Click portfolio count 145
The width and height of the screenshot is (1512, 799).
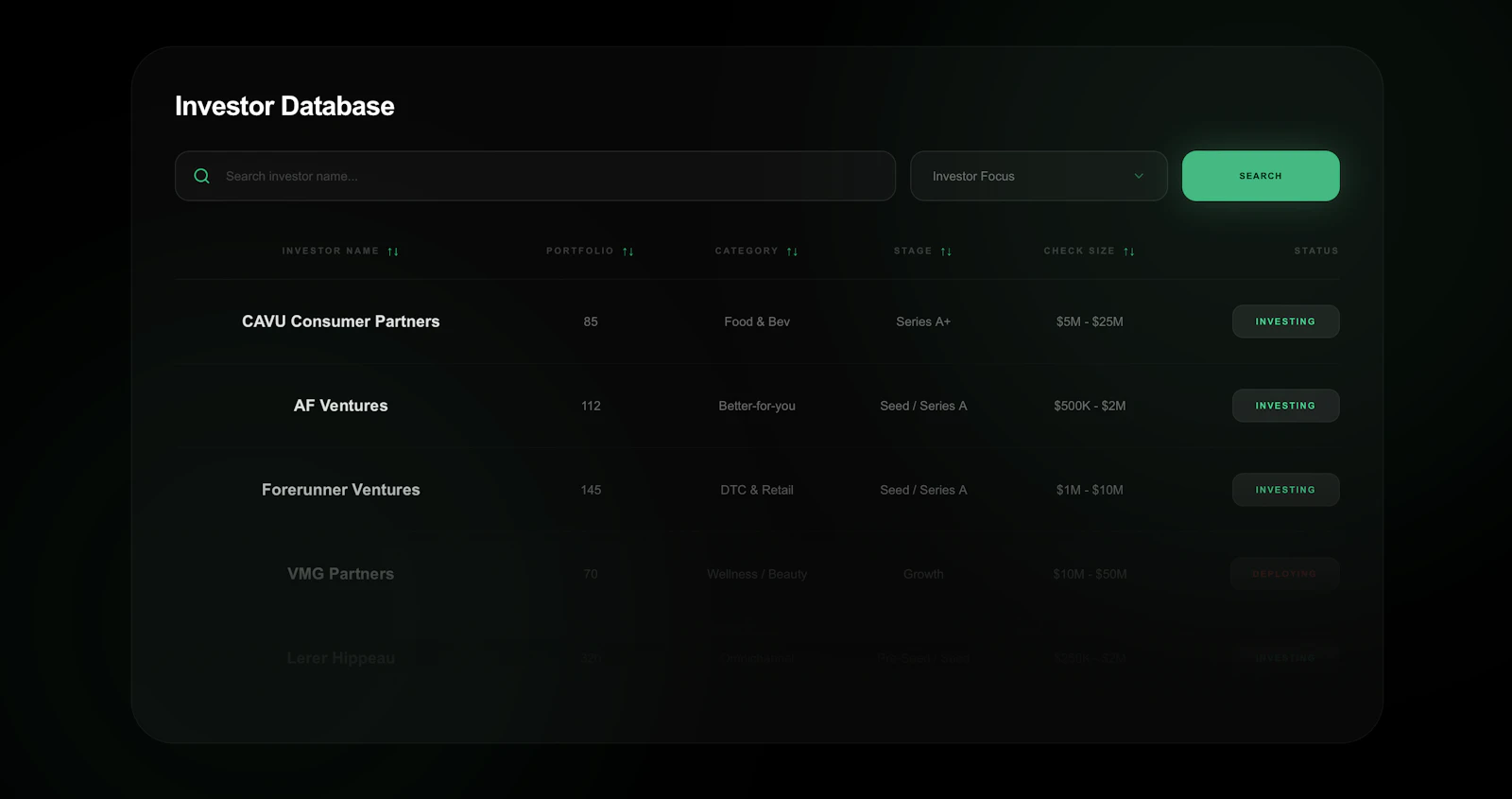591,490
